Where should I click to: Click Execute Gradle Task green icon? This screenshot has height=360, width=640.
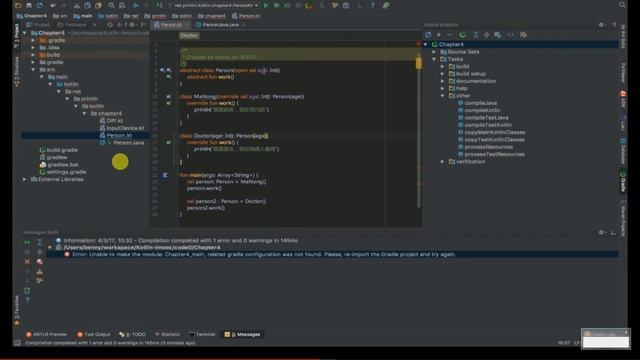click(x=462, y=35)
